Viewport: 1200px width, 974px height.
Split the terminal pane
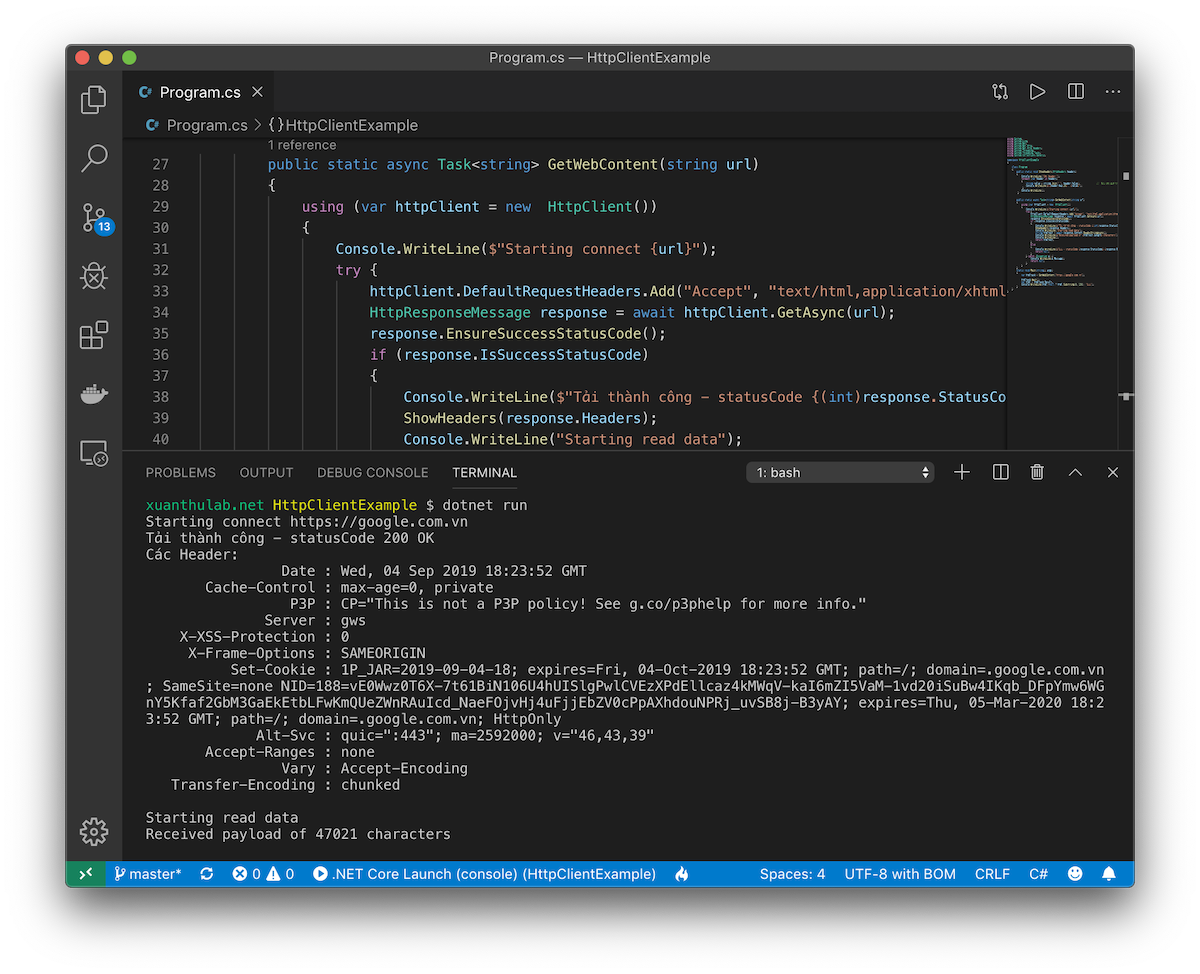tap(1000, 472)
